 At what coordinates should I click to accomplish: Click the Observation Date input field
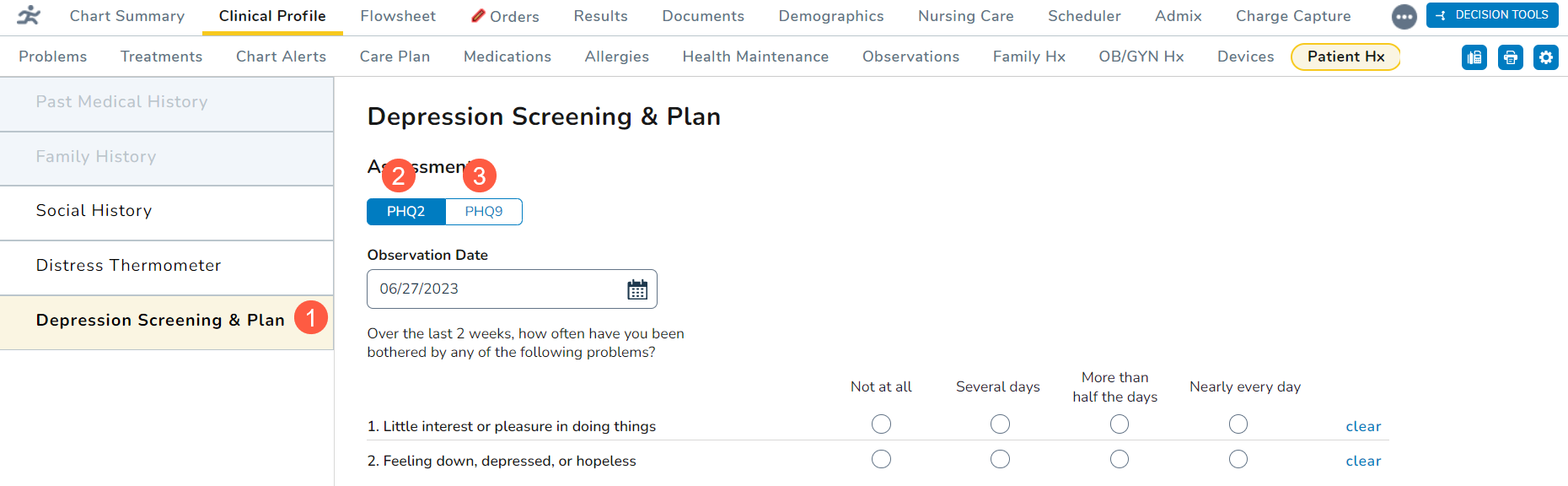point(493,289)
